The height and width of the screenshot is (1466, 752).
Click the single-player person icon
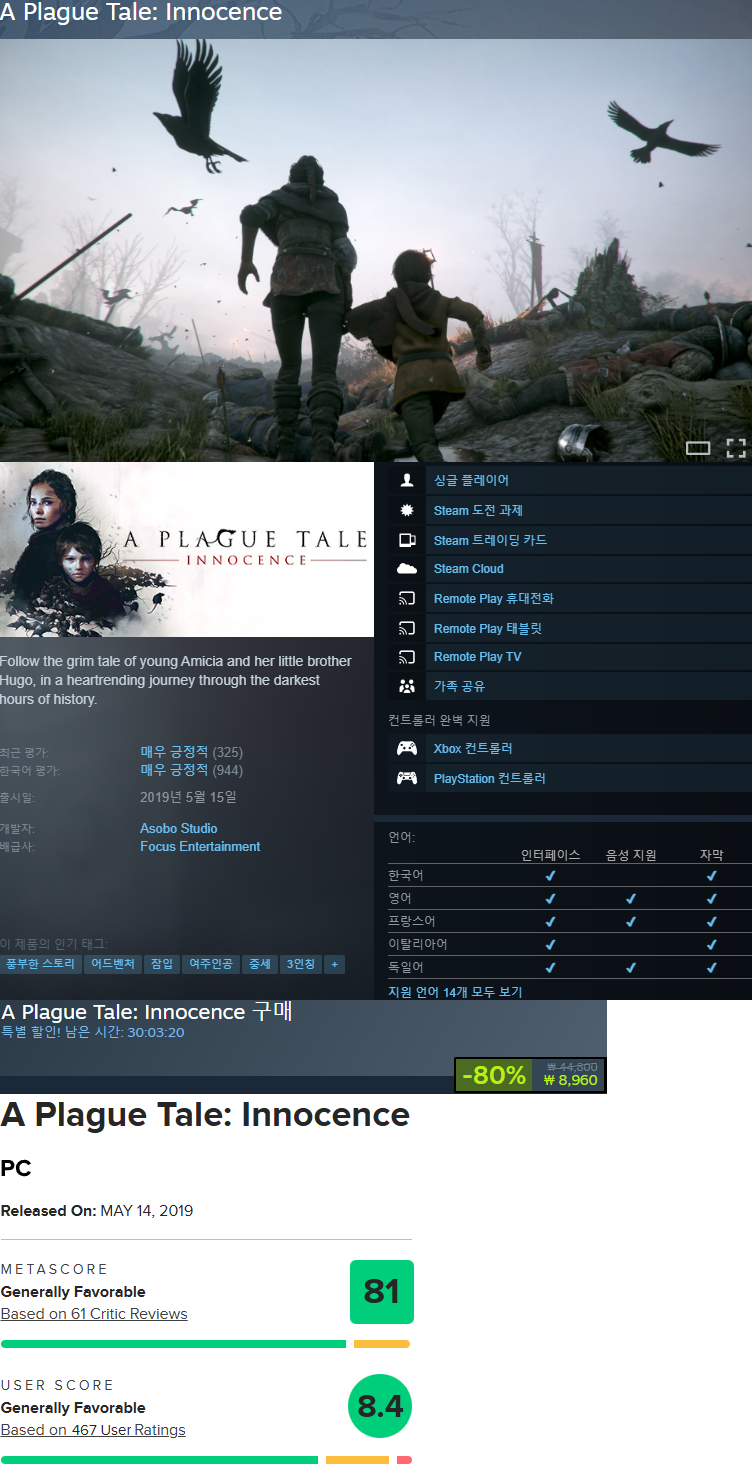click(x=407, y=480)
